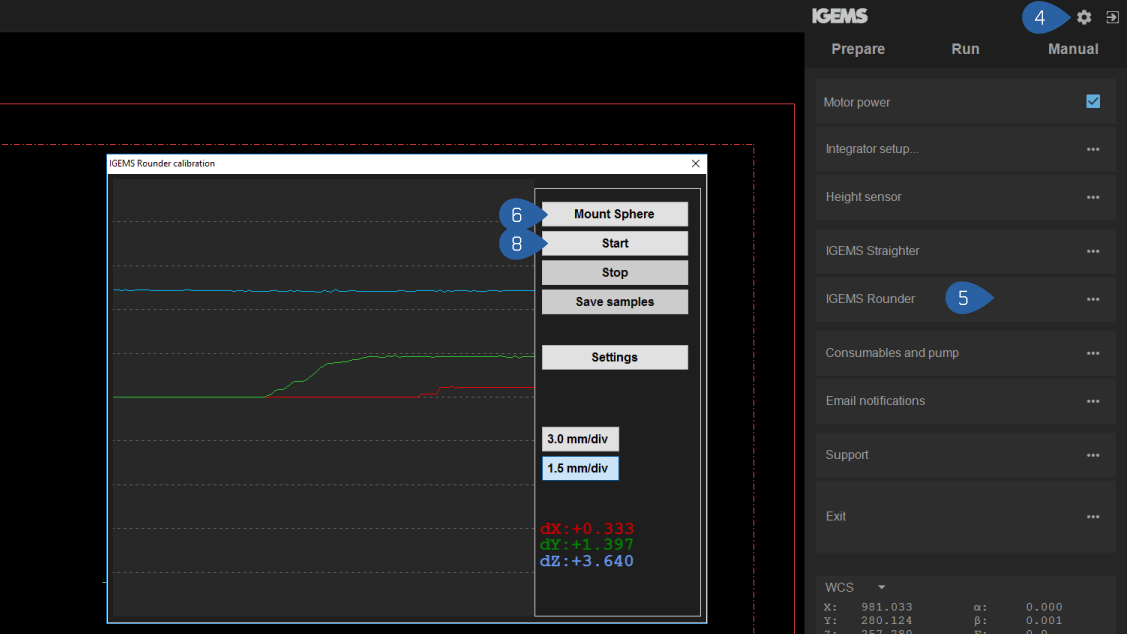Select 1.5 mm/div scale
This screenshot has width=1127, height=634.
(x=580, y=469)
